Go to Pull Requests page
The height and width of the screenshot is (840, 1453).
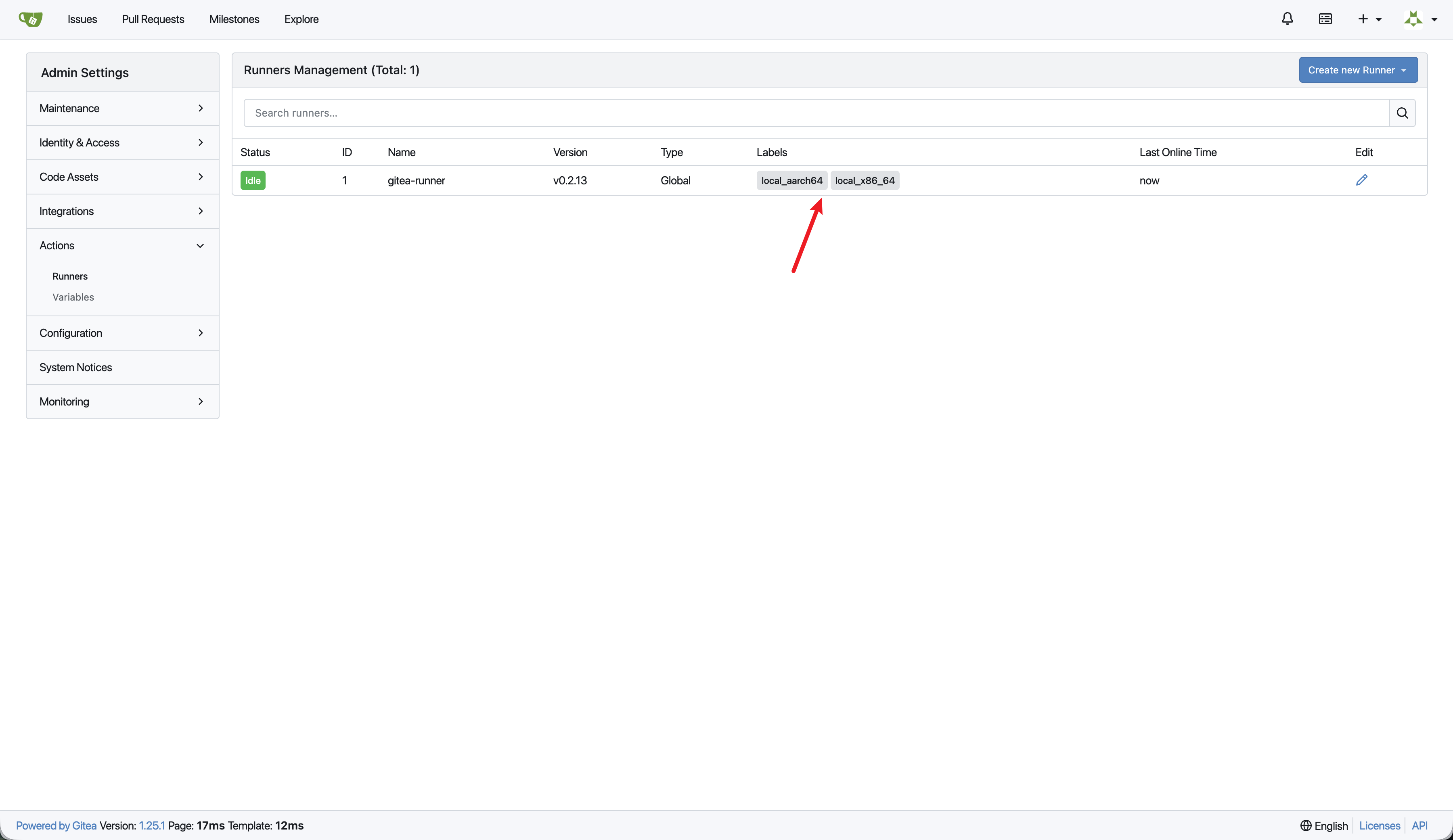point(153,19)
